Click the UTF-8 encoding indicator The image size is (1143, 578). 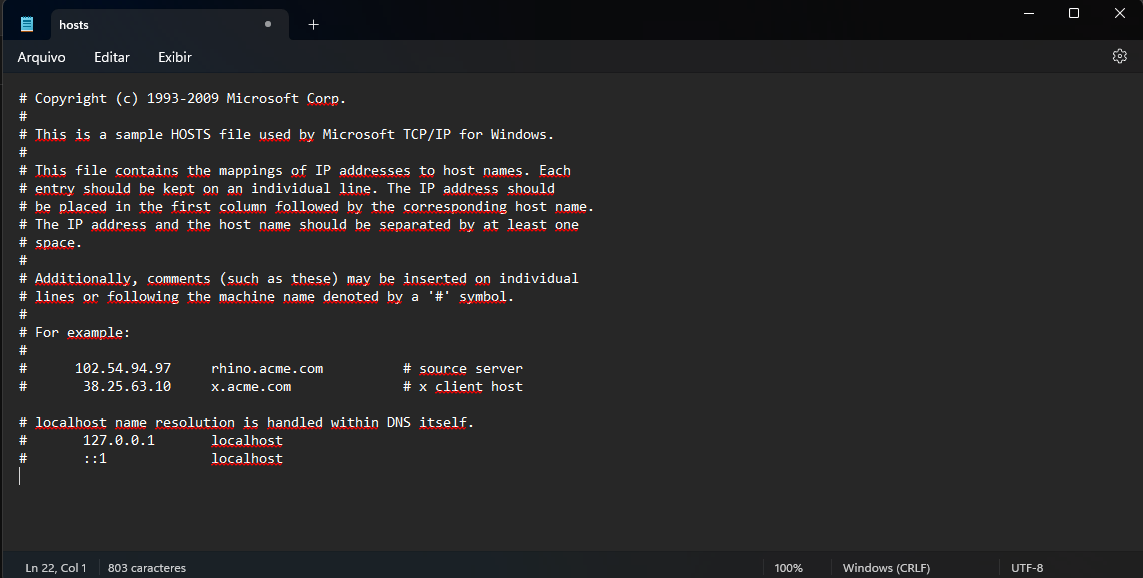(x=1027, y=568)
